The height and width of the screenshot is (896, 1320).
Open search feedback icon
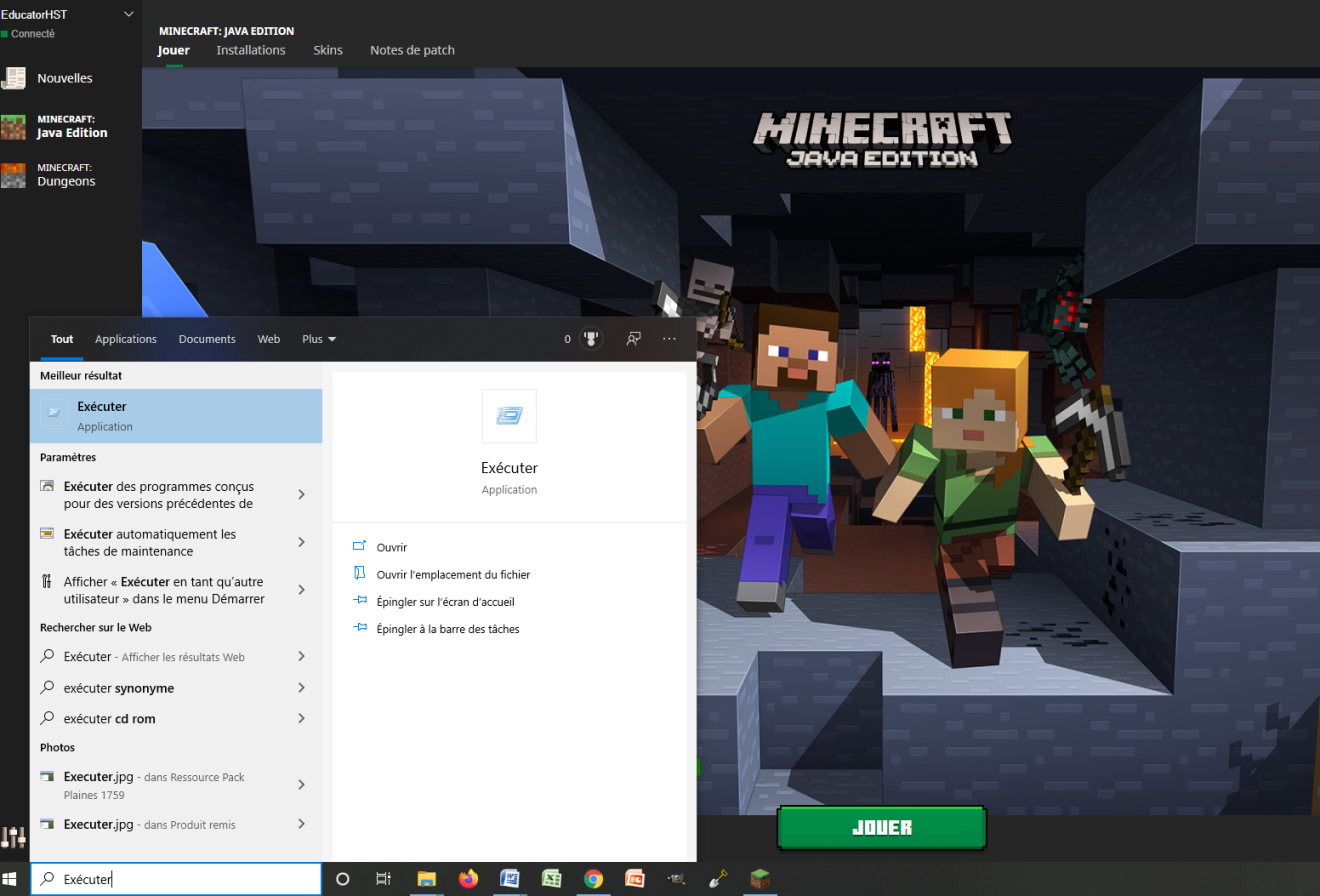coord(634,339)
